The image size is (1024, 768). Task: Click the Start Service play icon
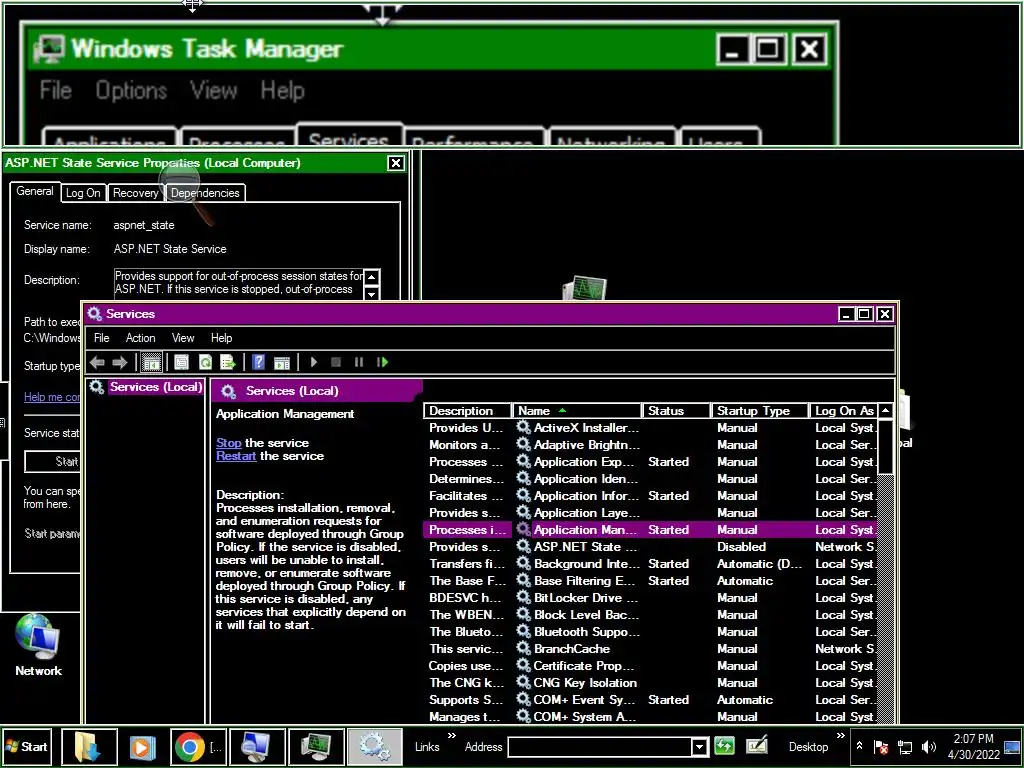pyautogui.click(x=314, y=362)
